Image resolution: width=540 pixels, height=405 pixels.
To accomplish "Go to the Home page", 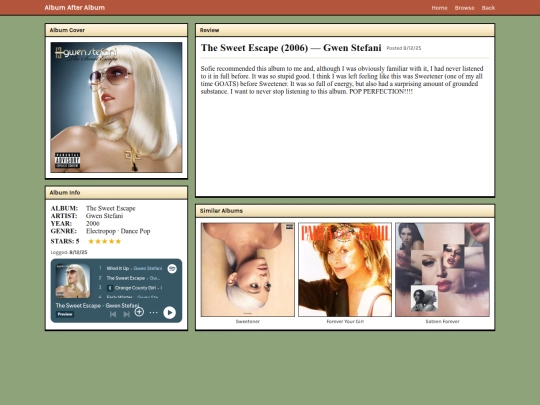I will [439, 8].
